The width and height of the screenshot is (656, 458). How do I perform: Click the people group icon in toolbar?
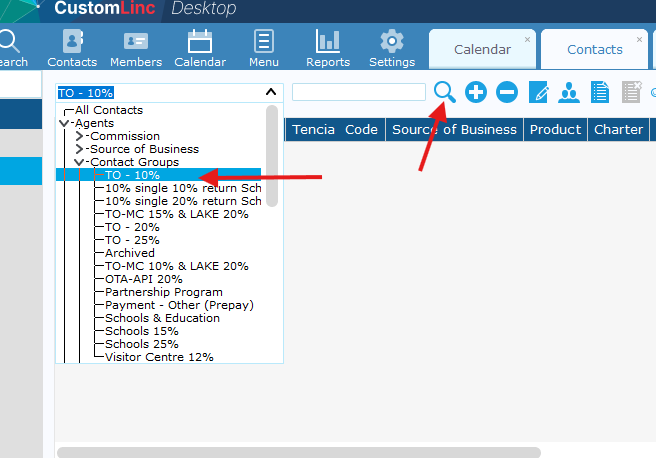pos(569,93)
